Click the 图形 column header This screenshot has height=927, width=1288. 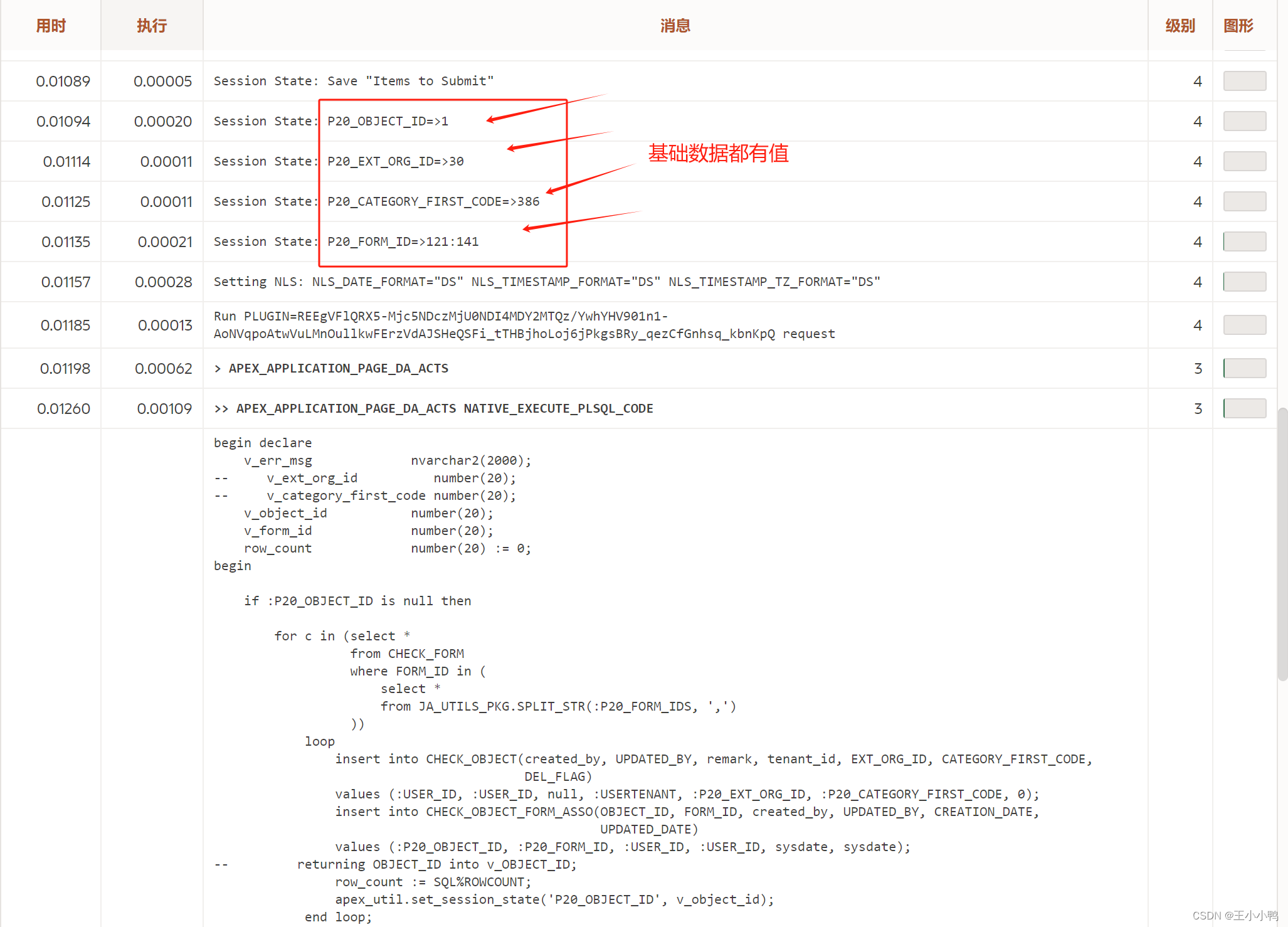(1238, 26)
